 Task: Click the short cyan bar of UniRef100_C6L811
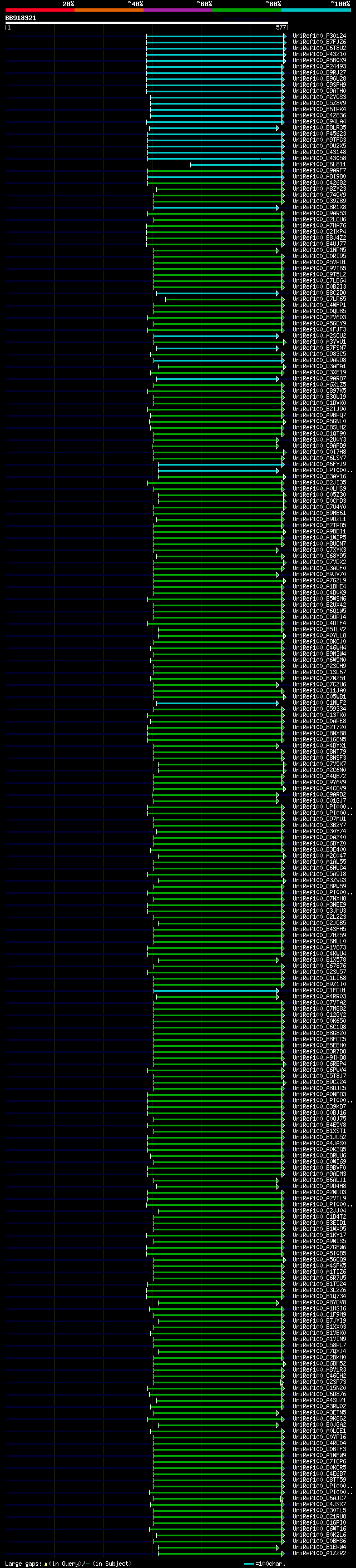tap(238, 164)
